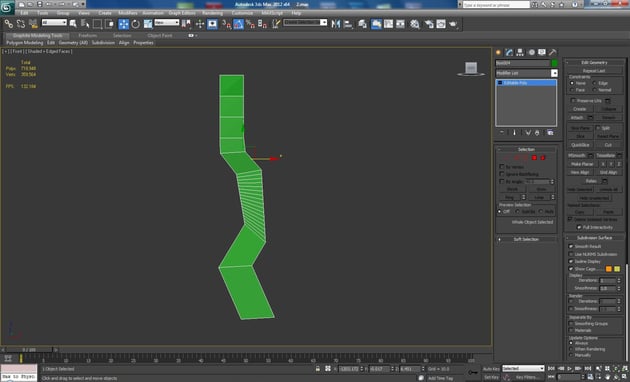Open the Customize menu
The height and width of the screenshot is (382, 630).
(x=242, y=13)
